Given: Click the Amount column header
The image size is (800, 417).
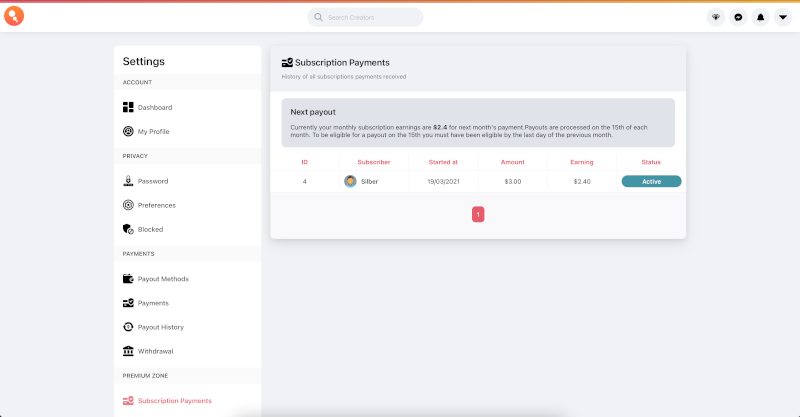Looking at the screenshot, I should (512, 162).
